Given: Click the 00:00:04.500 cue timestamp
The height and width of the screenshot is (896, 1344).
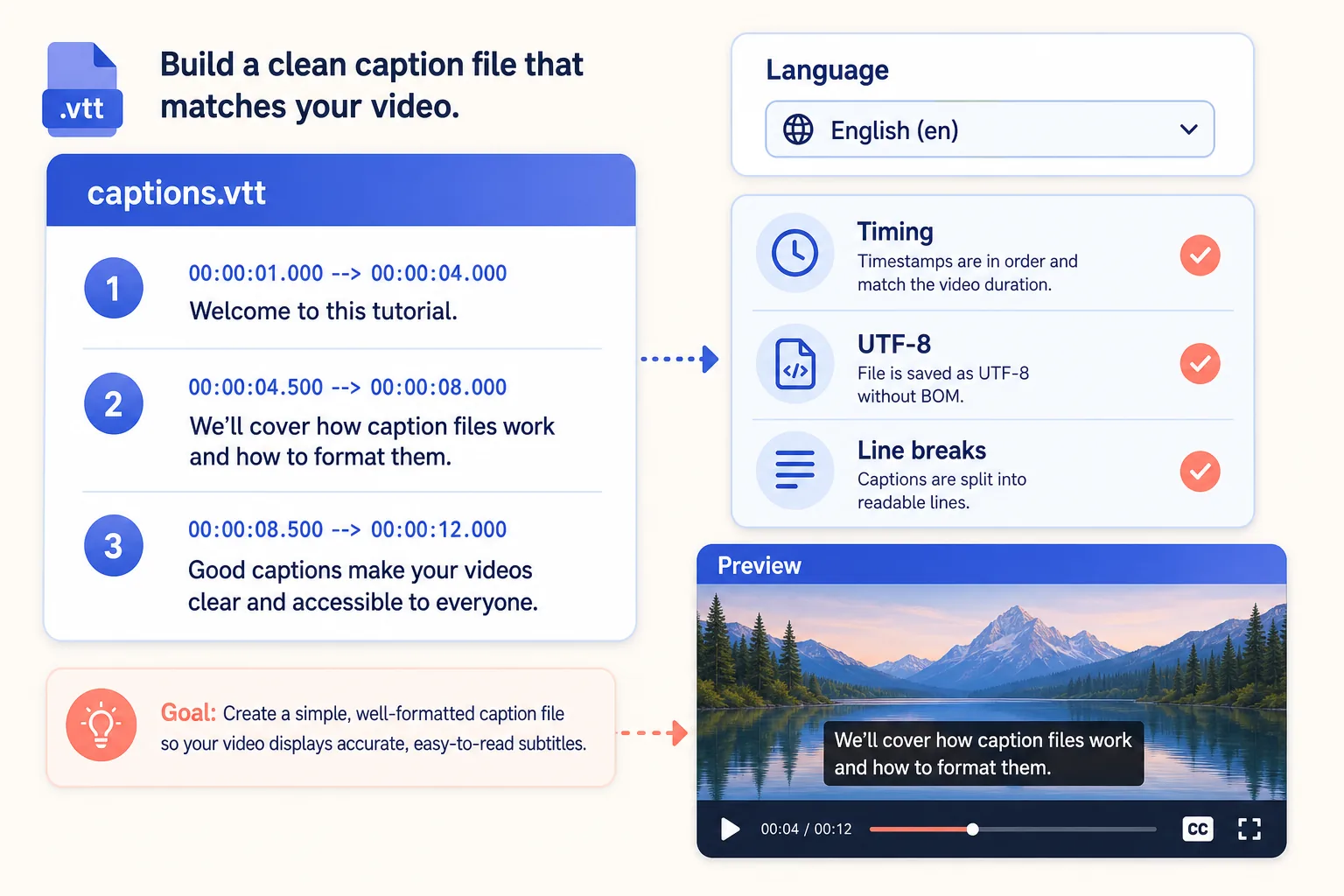Looking at the screenshot, I should 255,387.
